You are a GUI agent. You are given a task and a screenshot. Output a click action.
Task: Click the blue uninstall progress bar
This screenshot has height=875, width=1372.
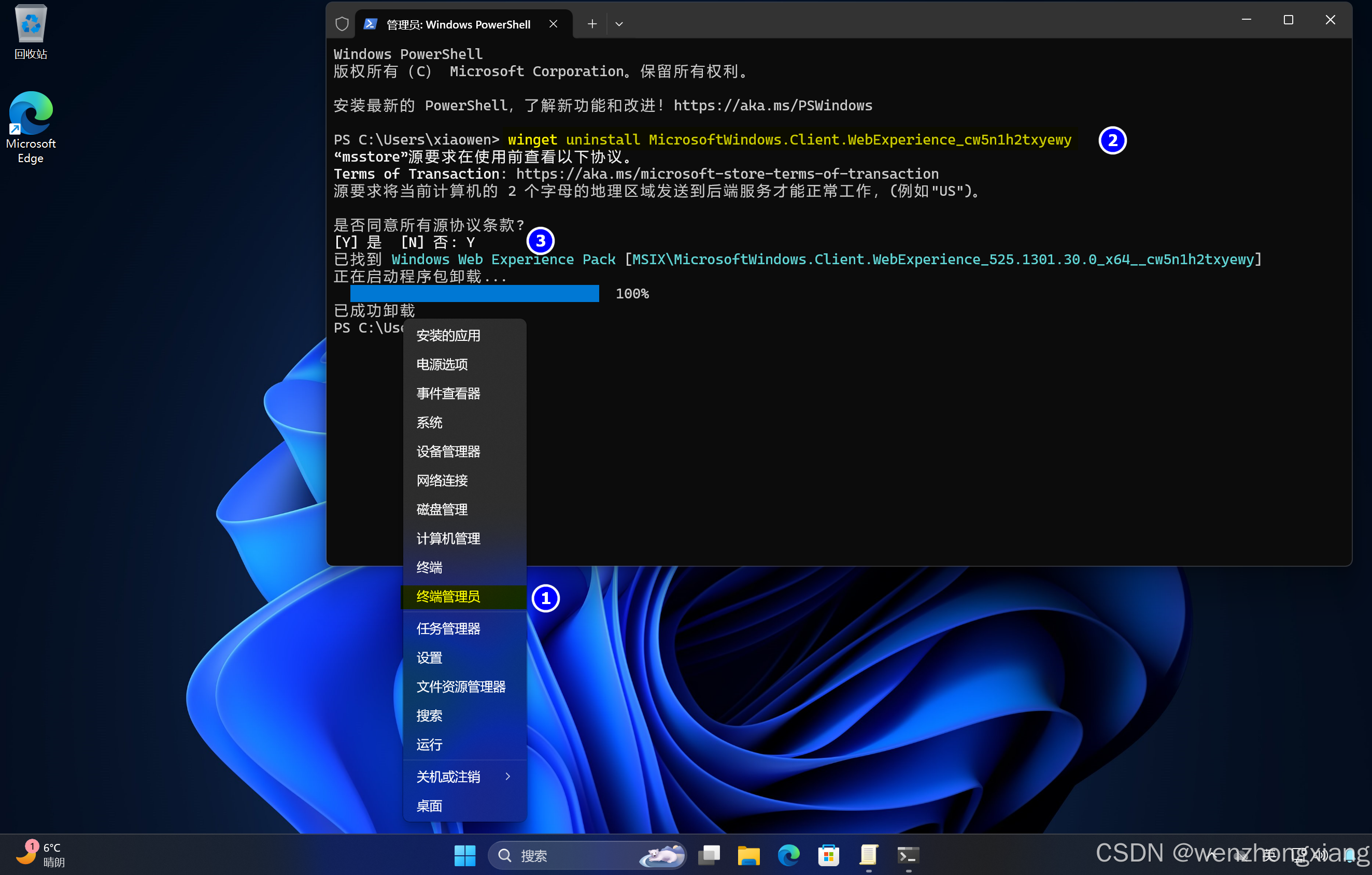point(474,293)
